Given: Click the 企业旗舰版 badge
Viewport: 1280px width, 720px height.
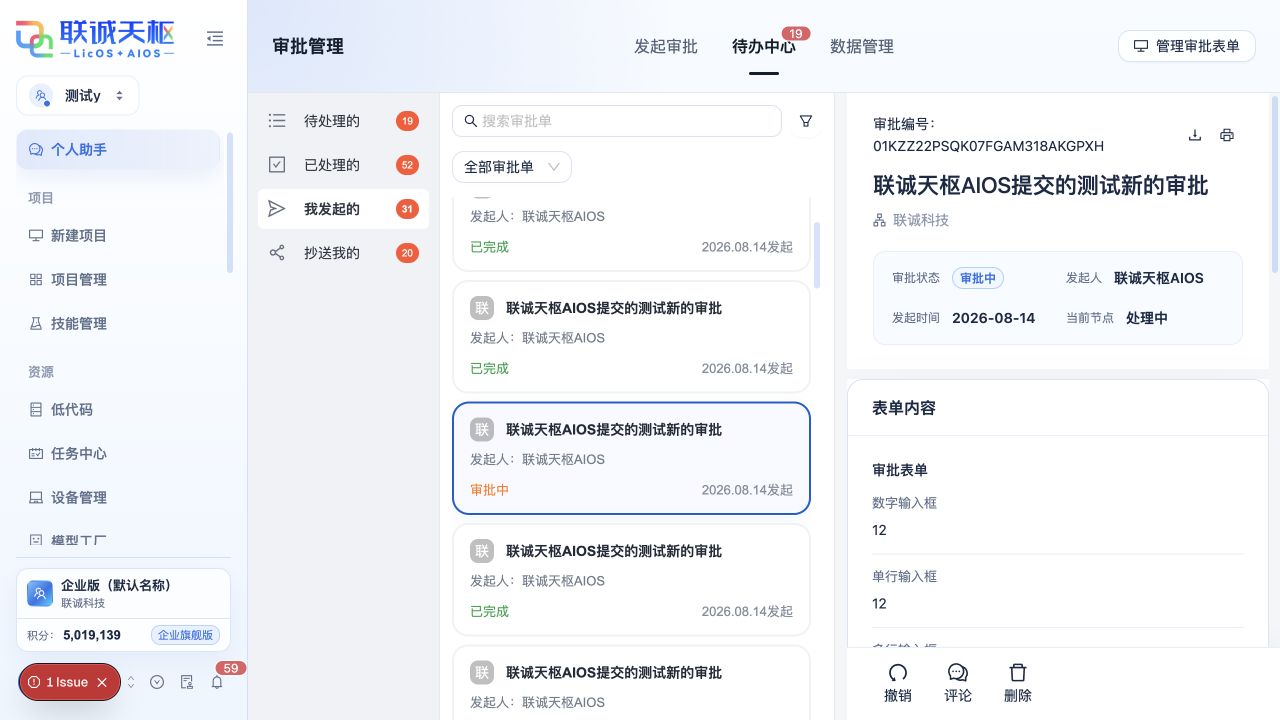Looking at the screenshot, I should [185, 635].
